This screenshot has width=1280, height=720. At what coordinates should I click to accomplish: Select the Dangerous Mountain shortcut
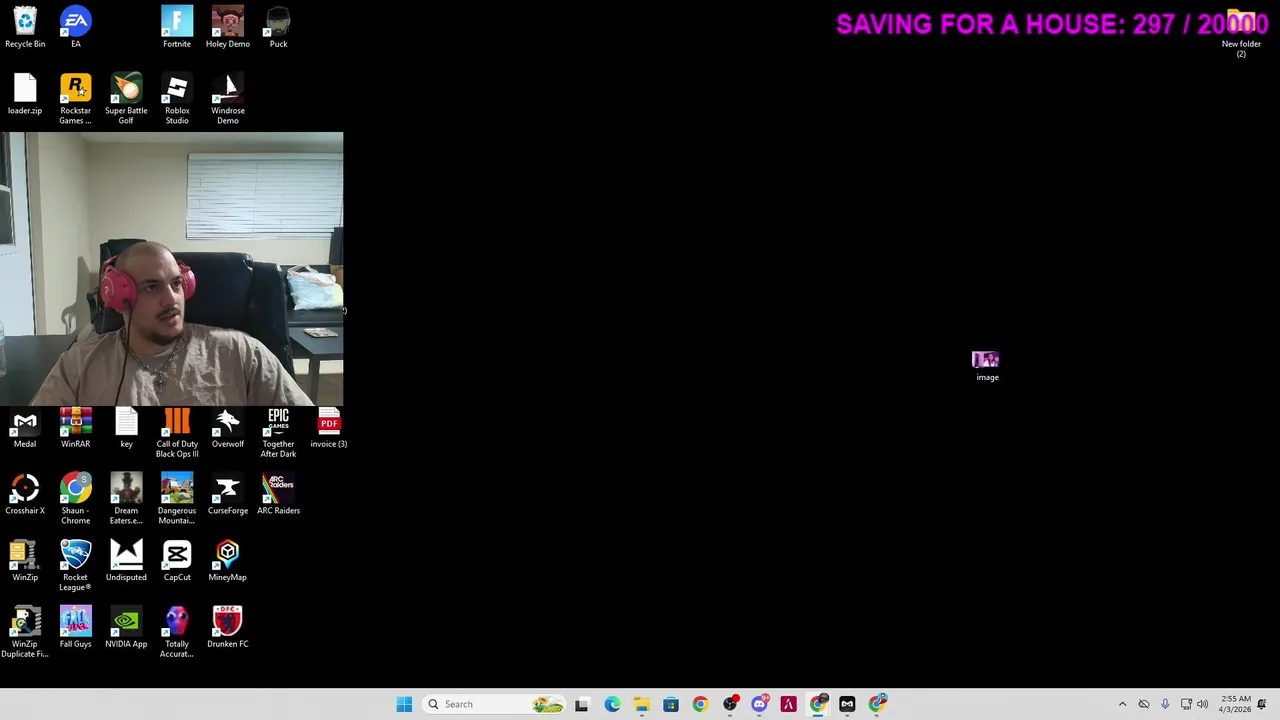(177, 498)
